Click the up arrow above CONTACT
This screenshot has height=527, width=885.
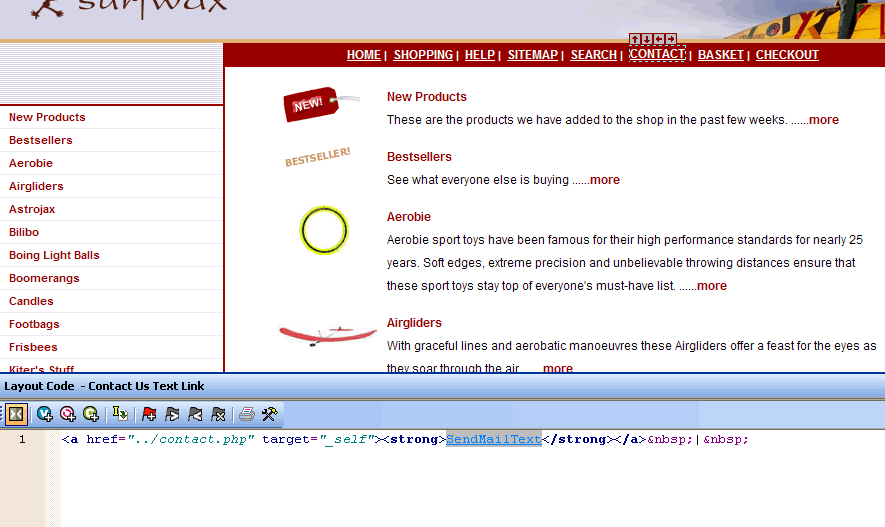point(635,40)
